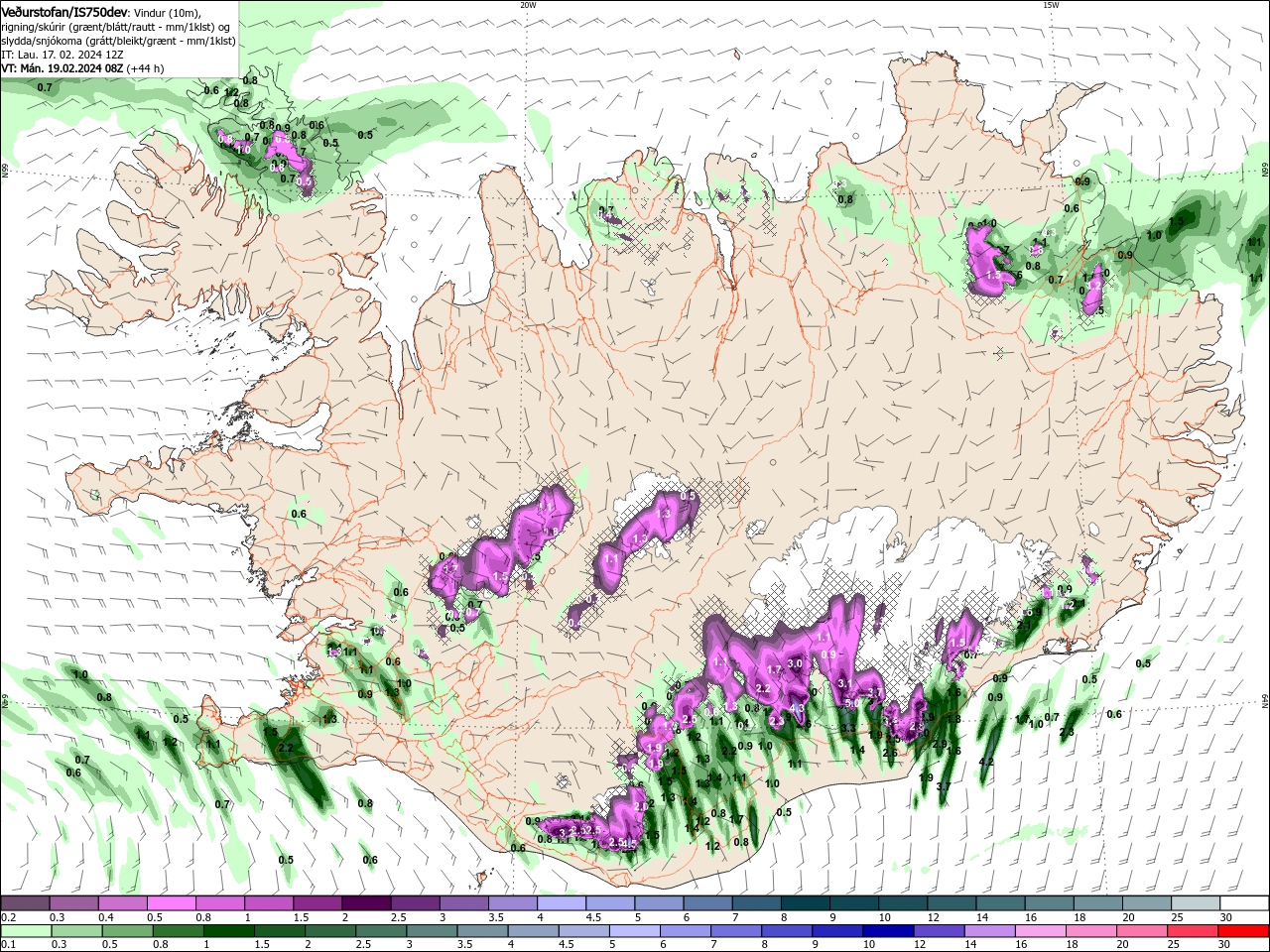Pick the rain scale swatch starting at 3
This screenshot has height=952, width=1270.
(432, 931)
